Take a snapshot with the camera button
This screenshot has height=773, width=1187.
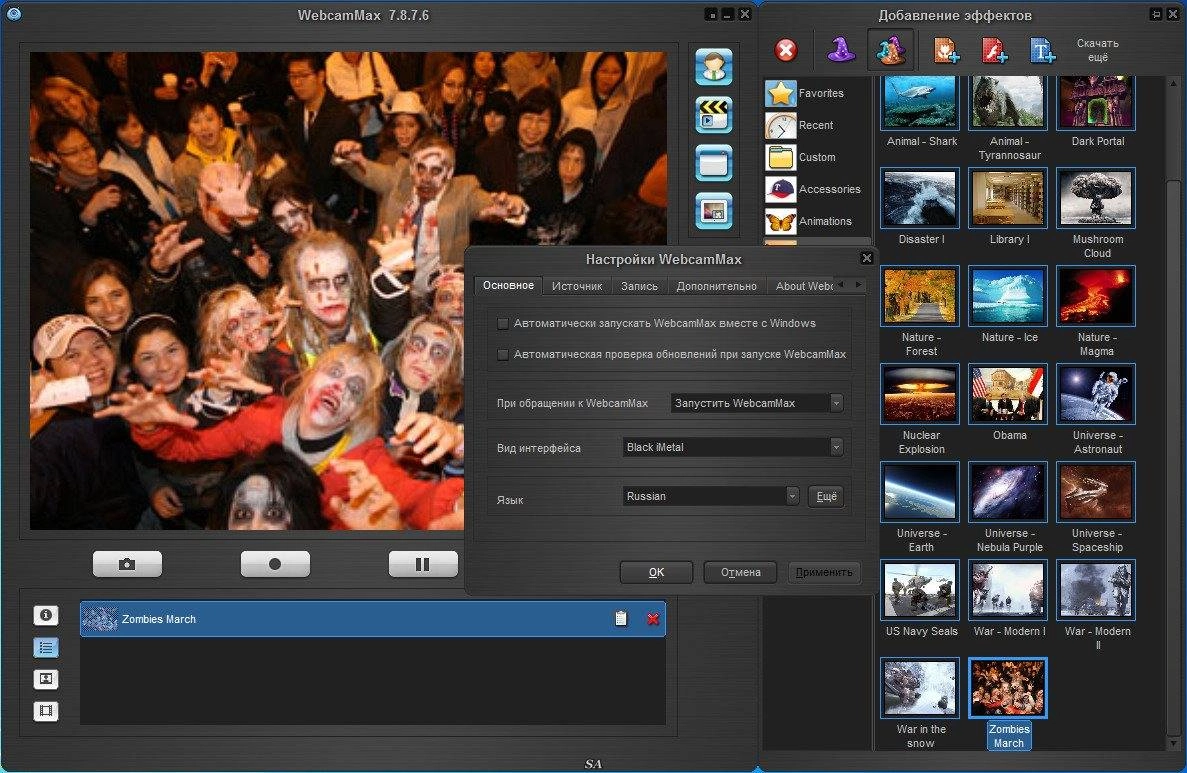pyautogui.click(x=127, y=564)
